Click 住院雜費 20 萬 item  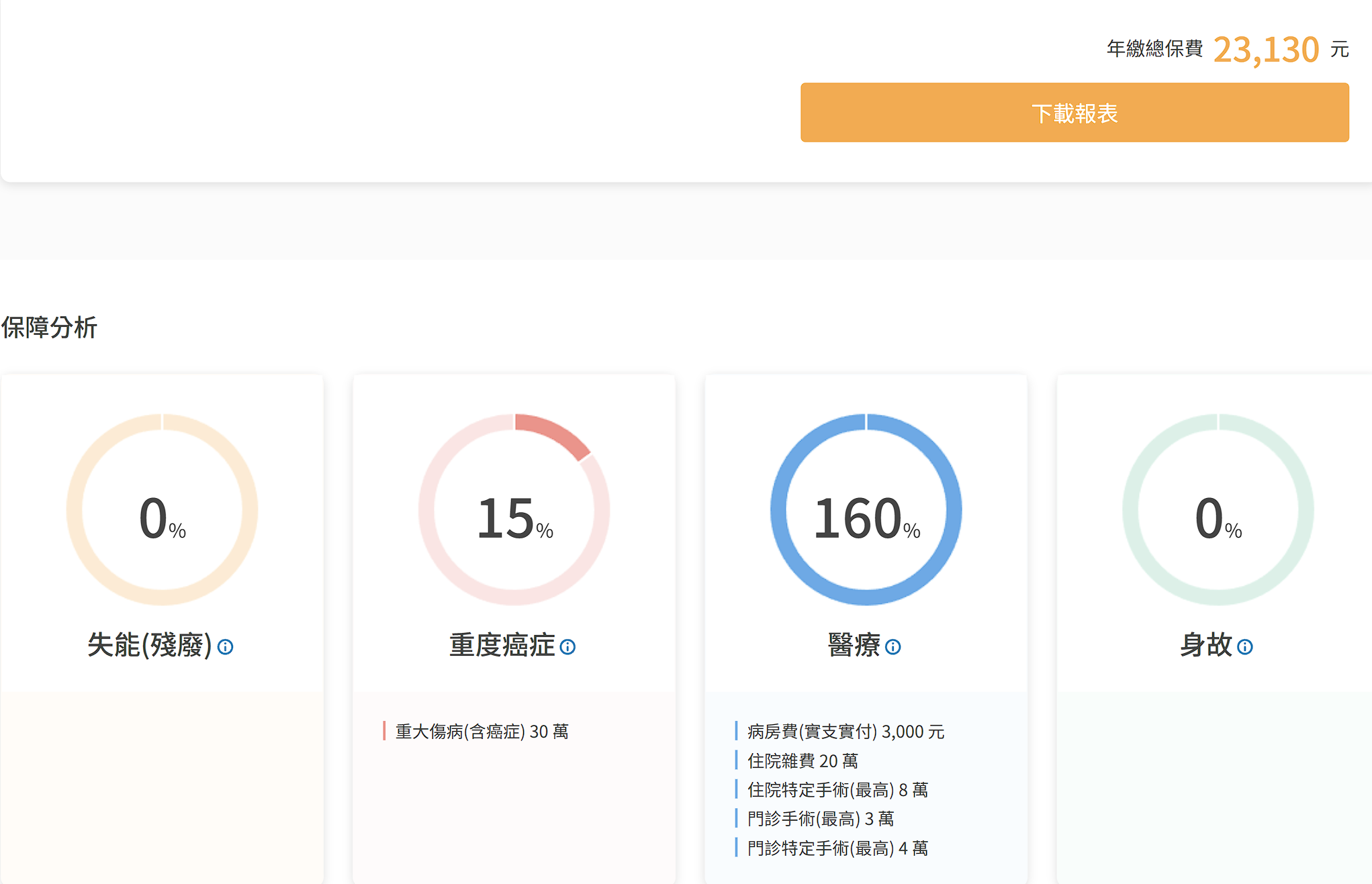pyautogui.click(x=803, y=761)
